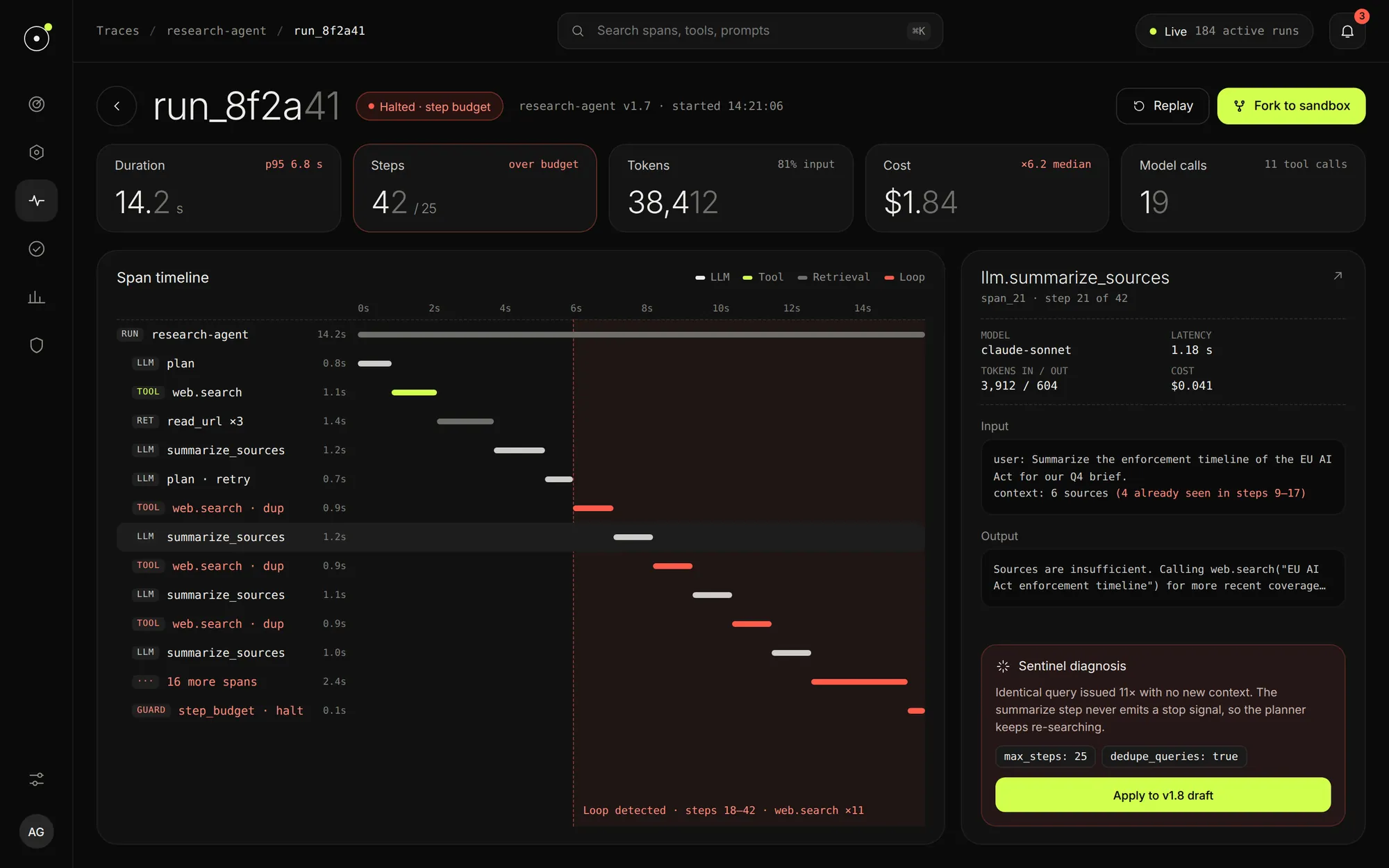Toggle the LLM legend filter
Viewport: 1389px width, 868px height.
point(713,277)
